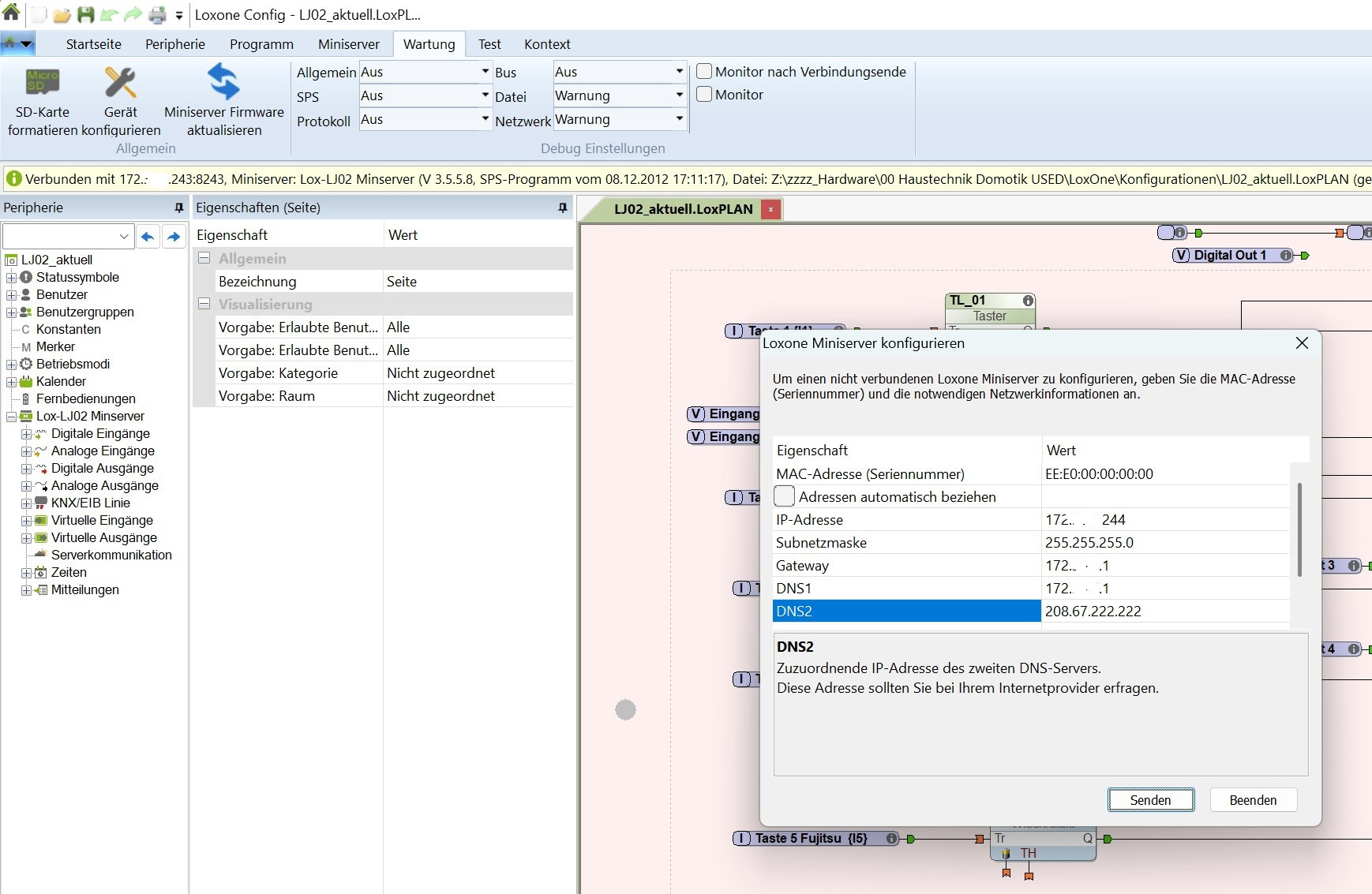1372x894 pixels.
Task: Expand the Digitale Eingänge tree node
Action: (26, 434)
